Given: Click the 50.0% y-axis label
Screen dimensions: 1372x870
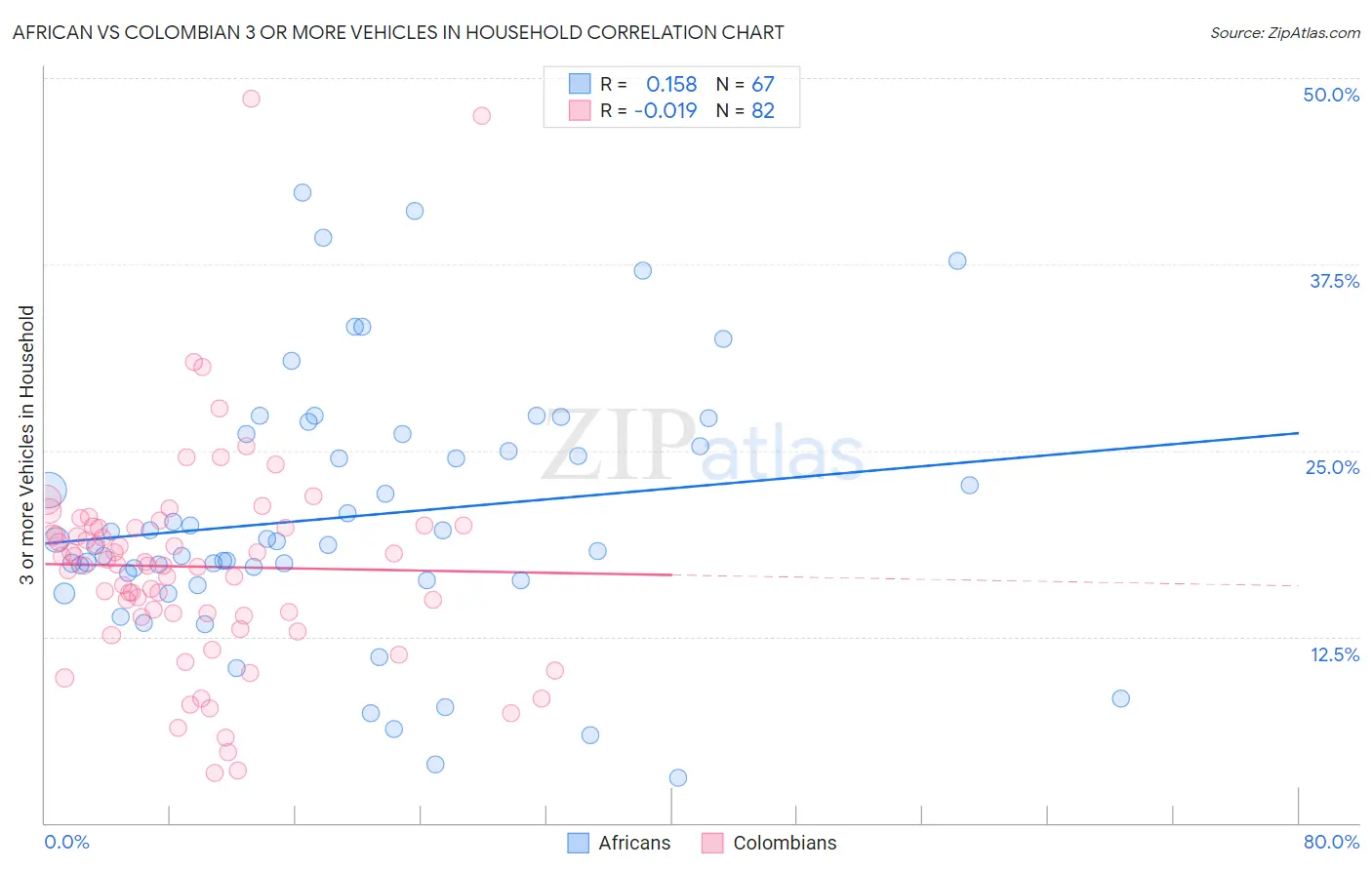Looking at the screenshot, I should click(x=1331, y=95).
